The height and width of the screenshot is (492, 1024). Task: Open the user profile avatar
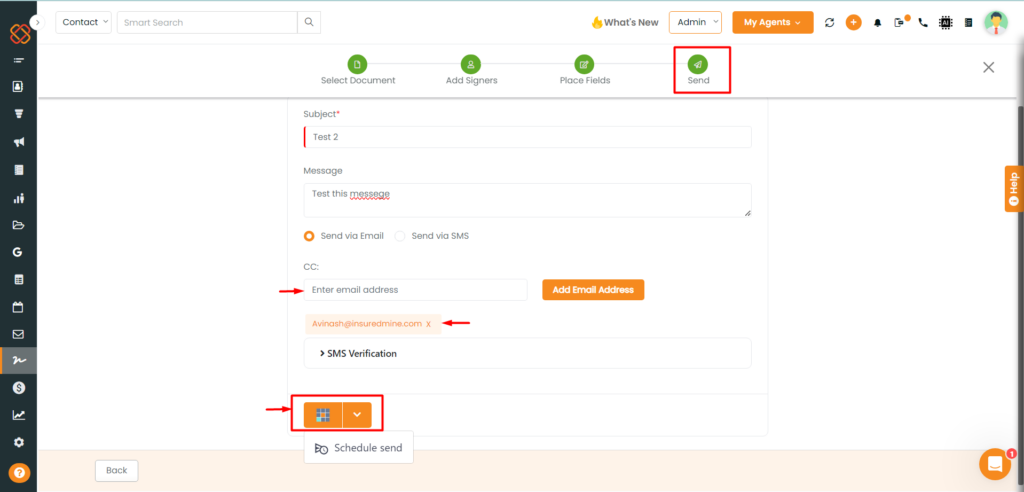996,22
